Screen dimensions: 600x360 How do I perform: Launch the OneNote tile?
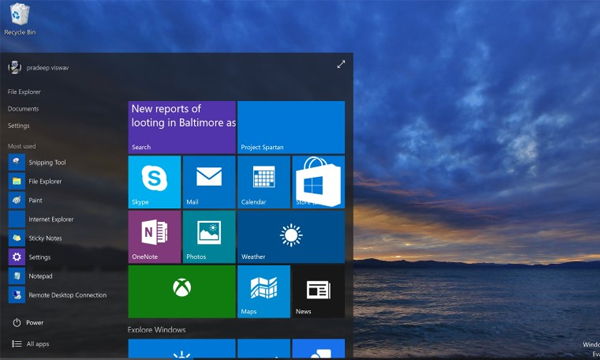click(x=154, y=237)
